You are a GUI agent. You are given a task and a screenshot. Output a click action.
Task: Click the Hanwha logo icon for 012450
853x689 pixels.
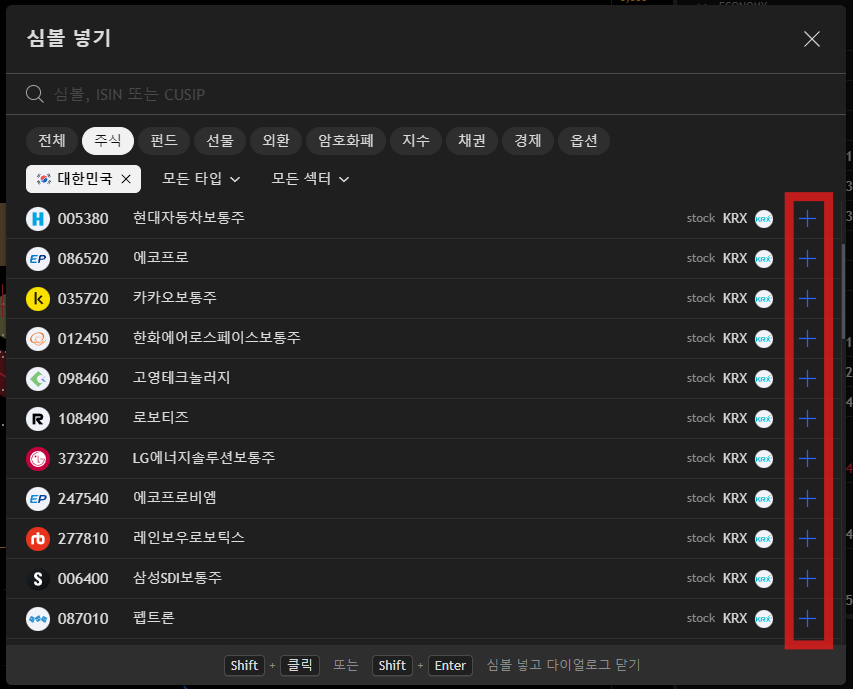pos(38,339)
